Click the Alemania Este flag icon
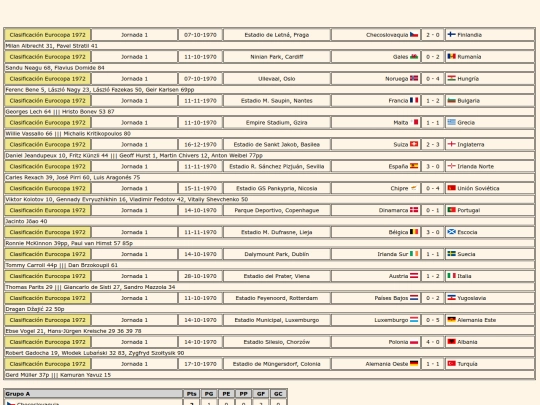 pos(451,320)
